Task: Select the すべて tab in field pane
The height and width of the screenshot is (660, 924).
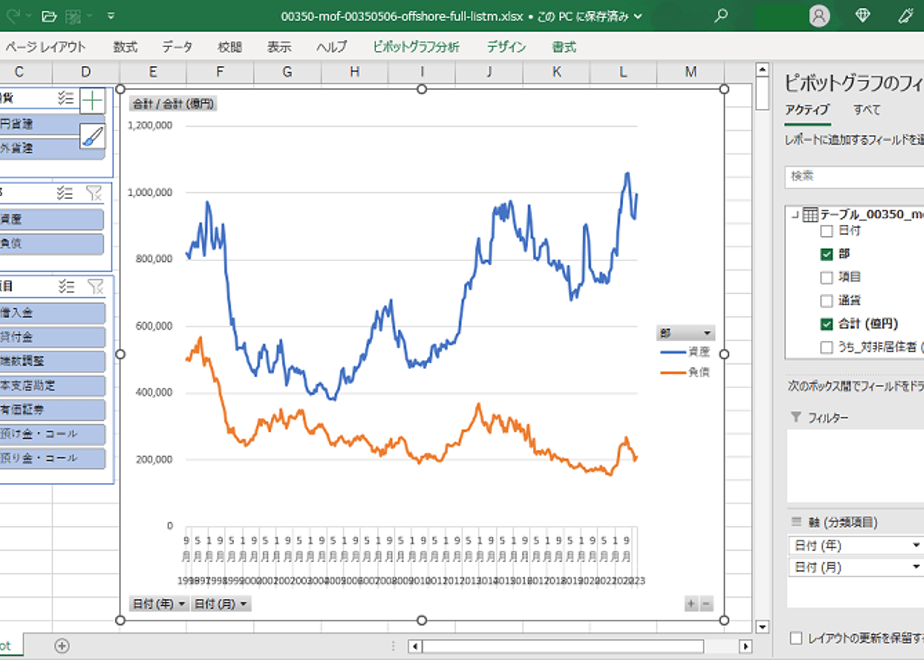Action: pos(867,110)
